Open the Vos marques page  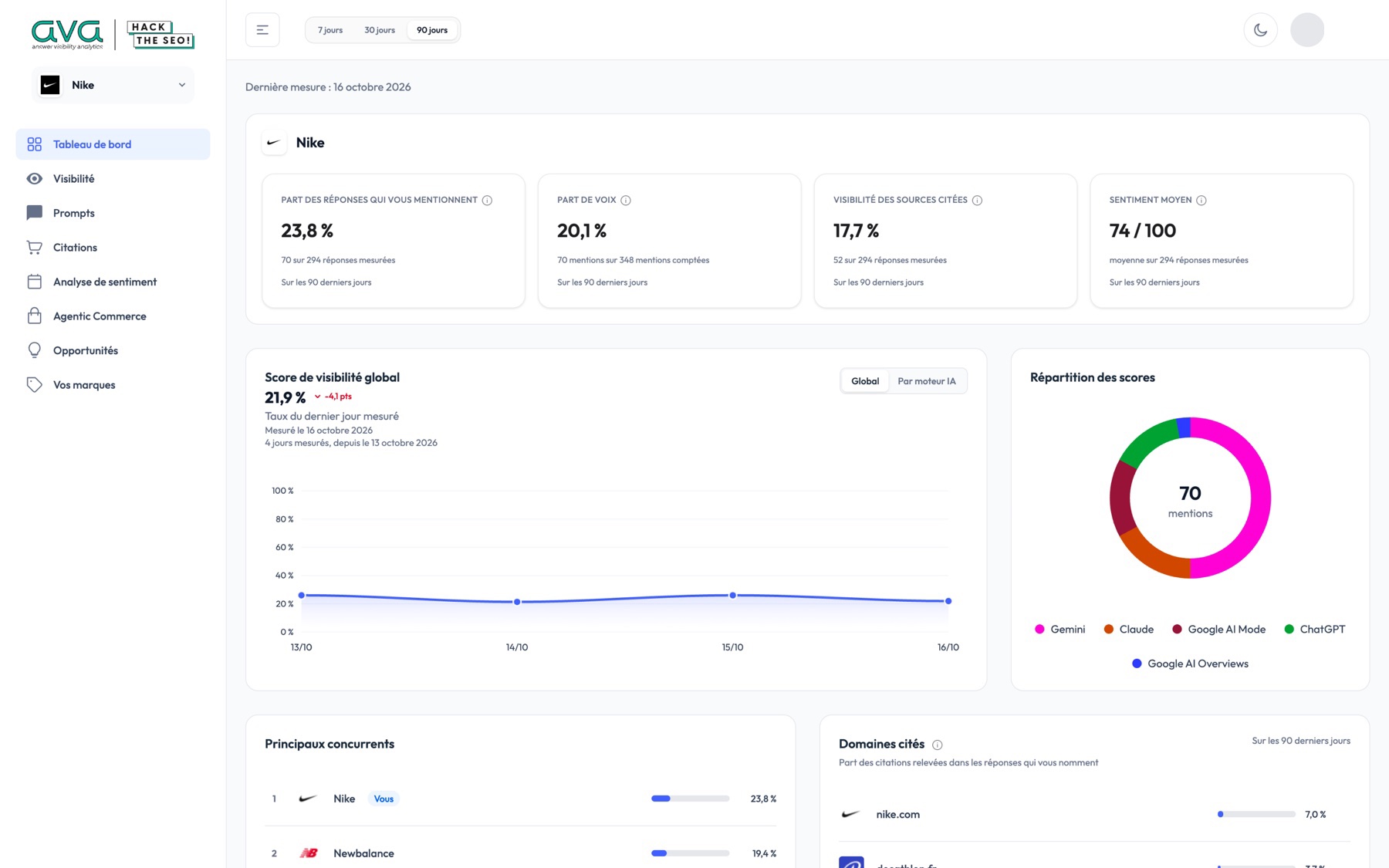tap(113, 385)
